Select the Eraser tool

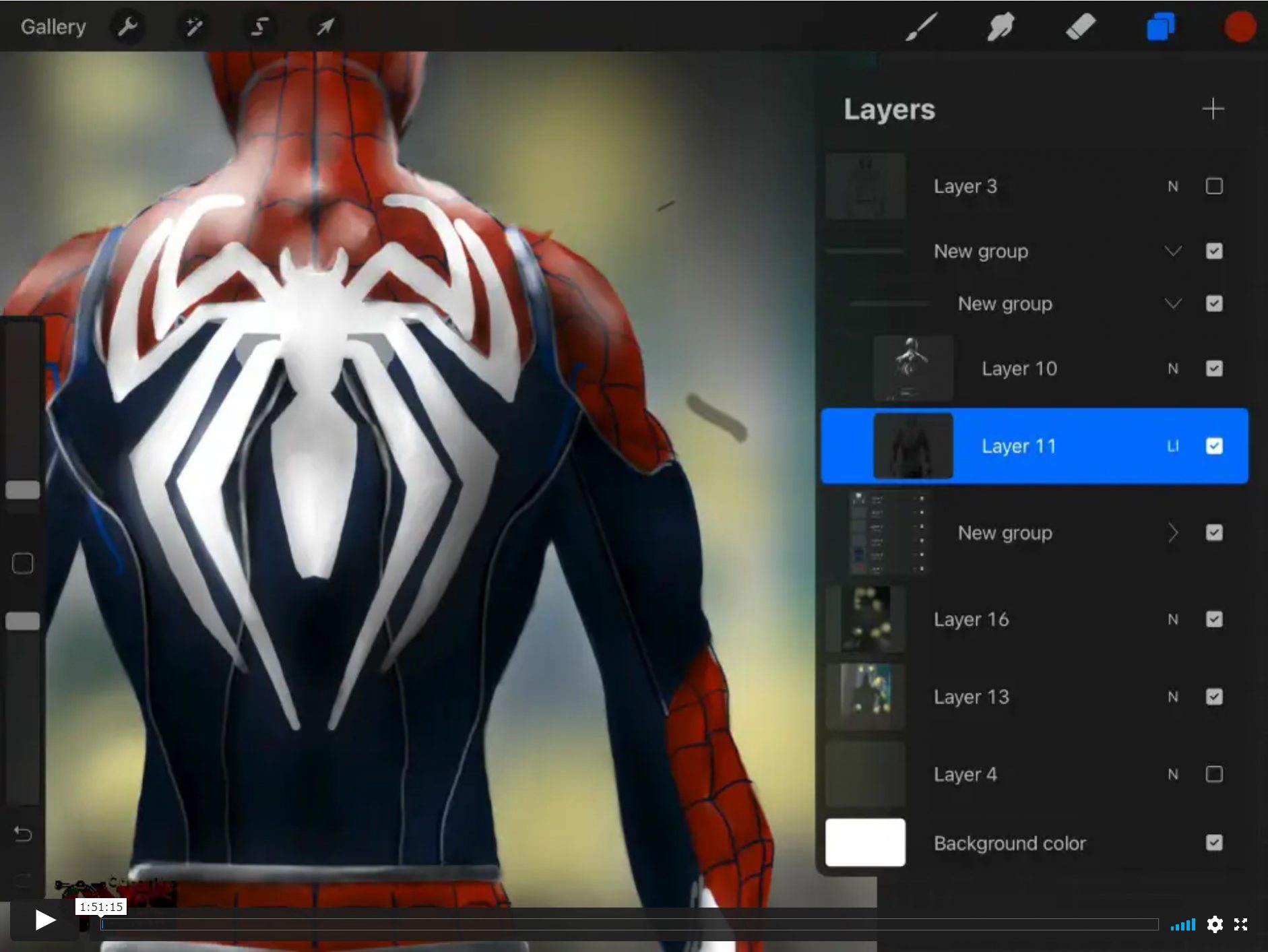click(1080, 27)
